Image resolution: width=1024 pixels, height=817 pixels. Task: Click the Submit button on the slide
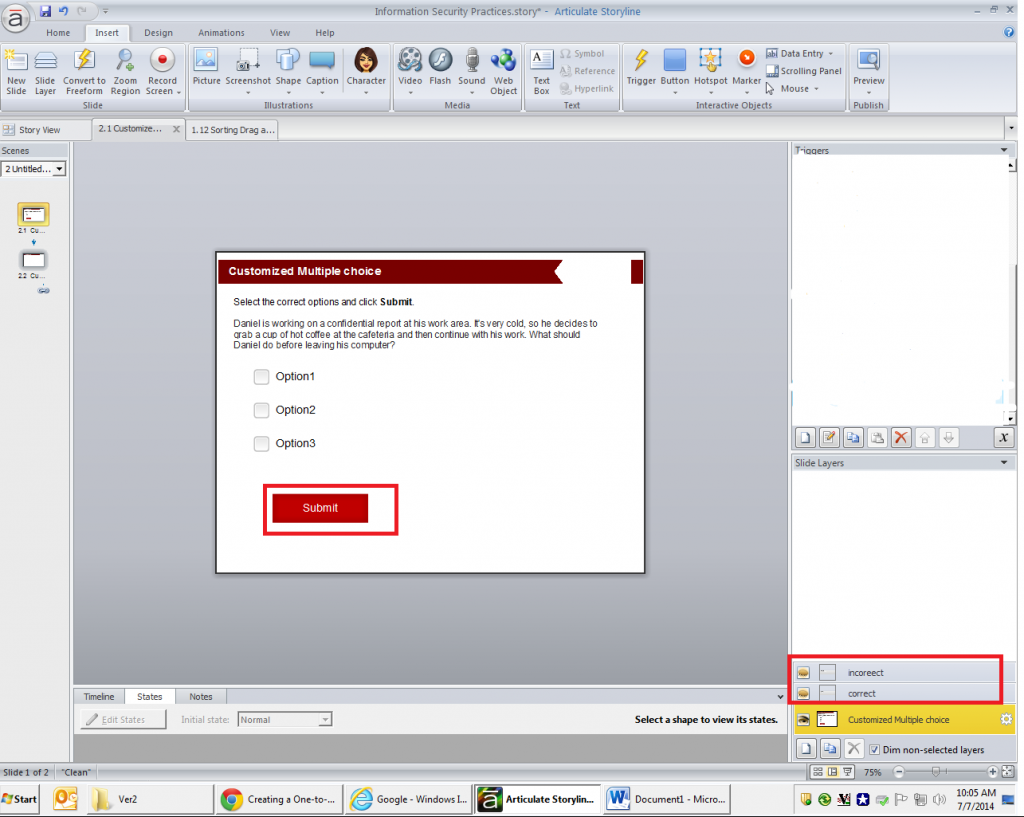click(319, 508)
